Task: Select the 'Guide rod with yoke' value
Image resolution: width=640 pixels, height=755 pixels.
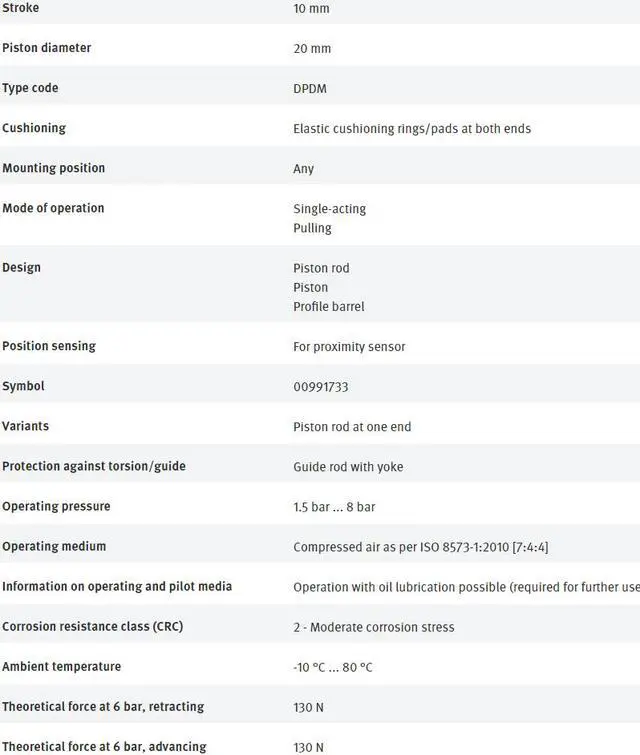Action: pyautogui.click(x=348, y=467)
